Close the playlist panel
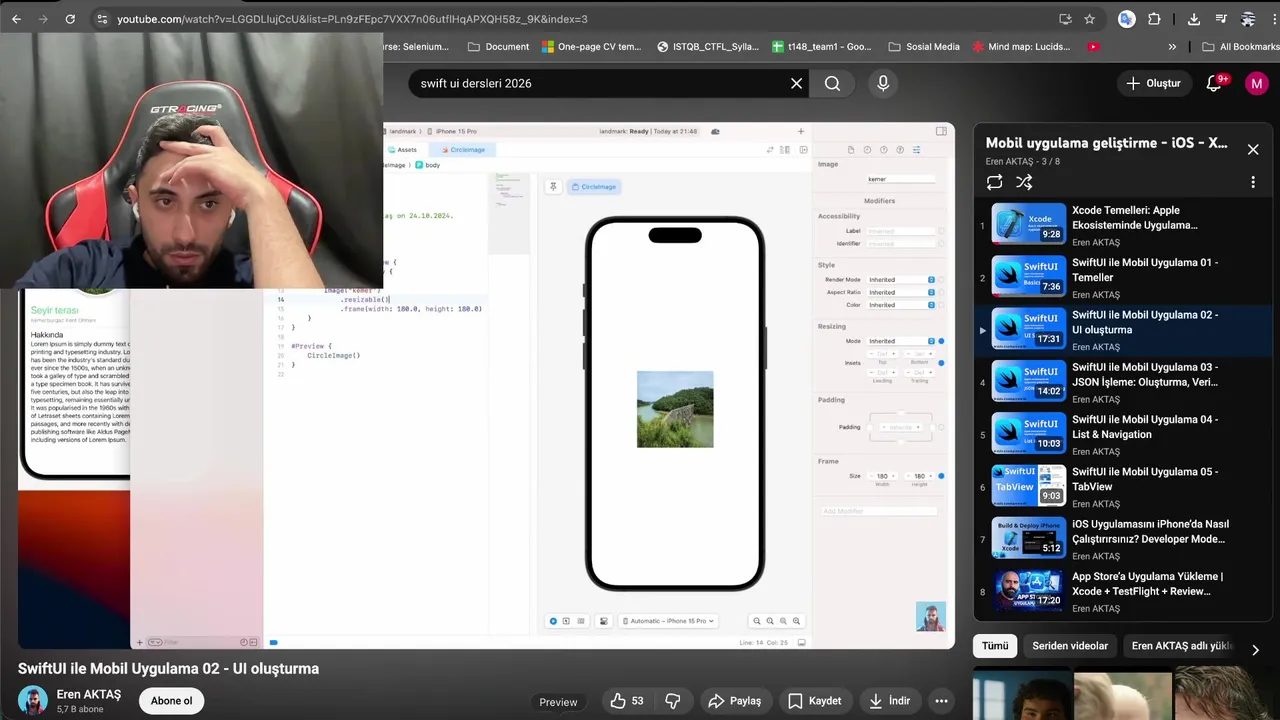 coord(1253,149)
